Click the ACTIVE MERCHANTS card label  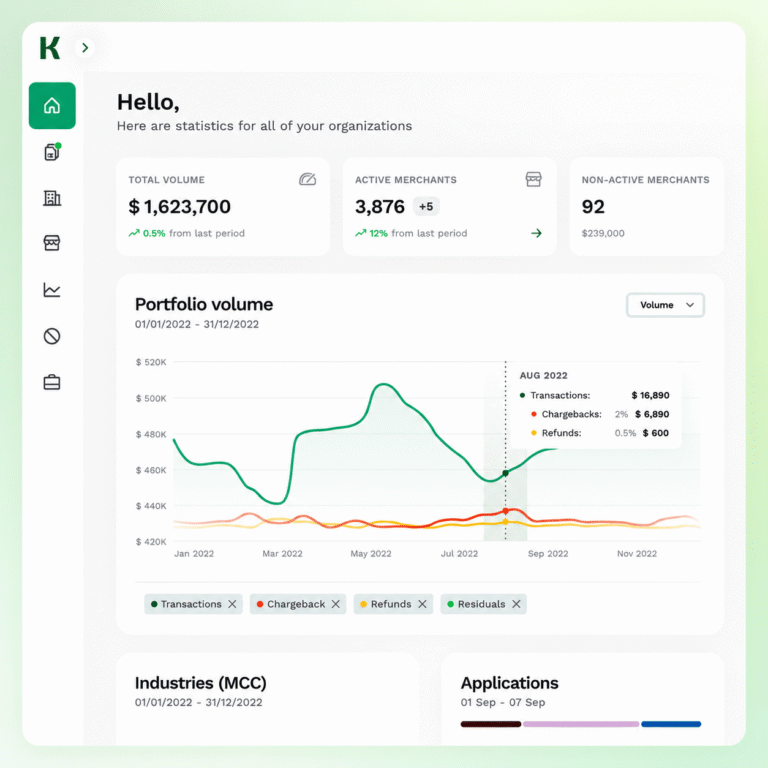406,180
